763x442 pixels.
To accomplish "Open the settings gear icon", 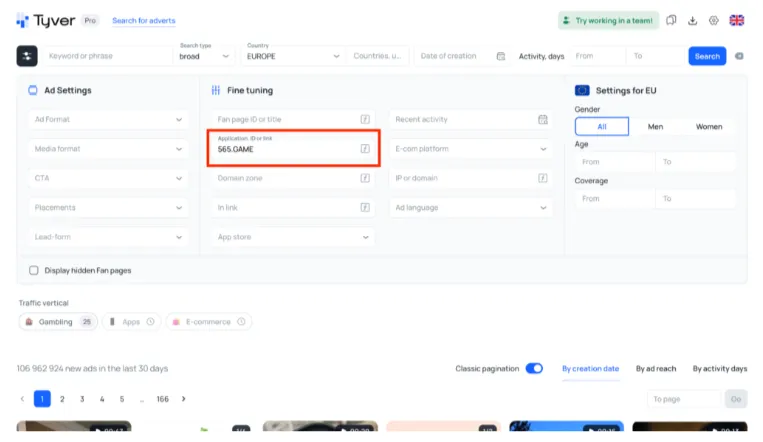I will click(713, 20).
